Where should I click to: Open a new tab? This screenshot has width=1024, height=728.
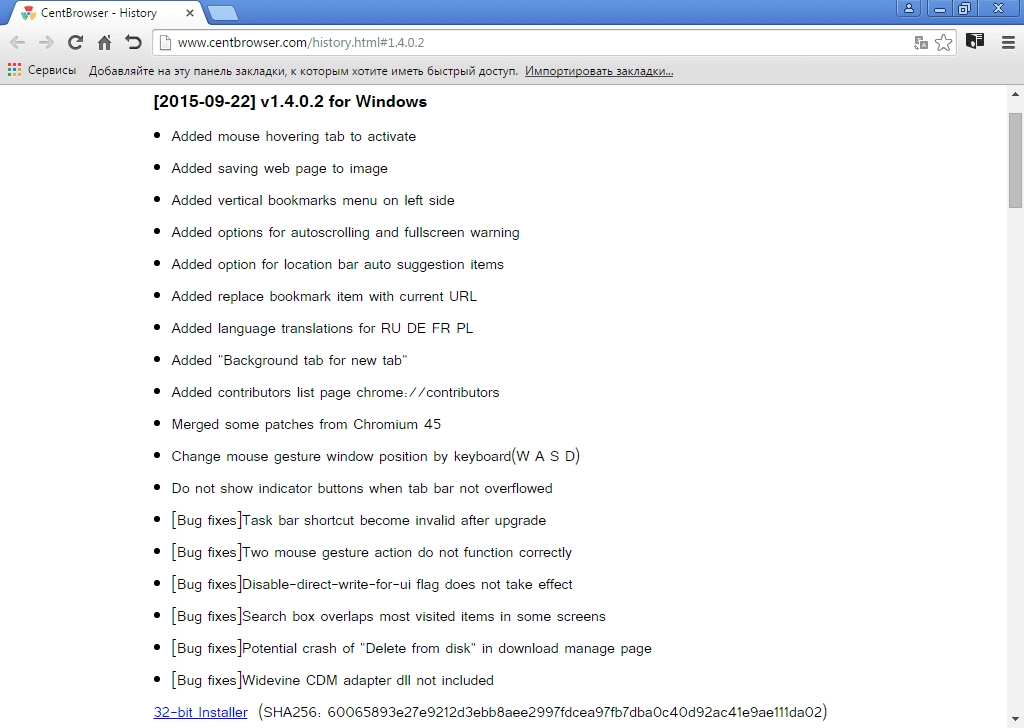click(223, 12)
